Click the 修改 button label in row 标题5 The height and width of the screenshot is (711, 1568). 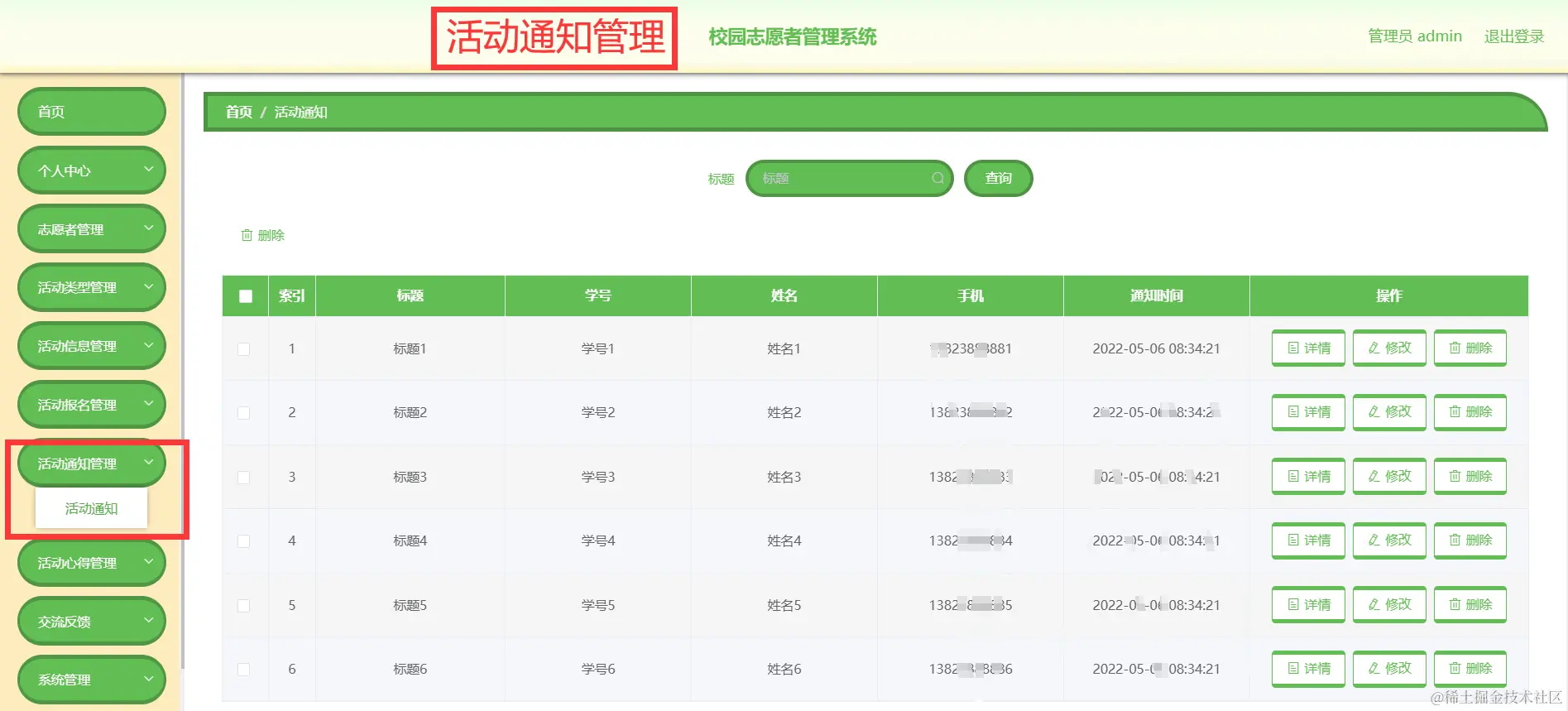tap(1398, 605)
